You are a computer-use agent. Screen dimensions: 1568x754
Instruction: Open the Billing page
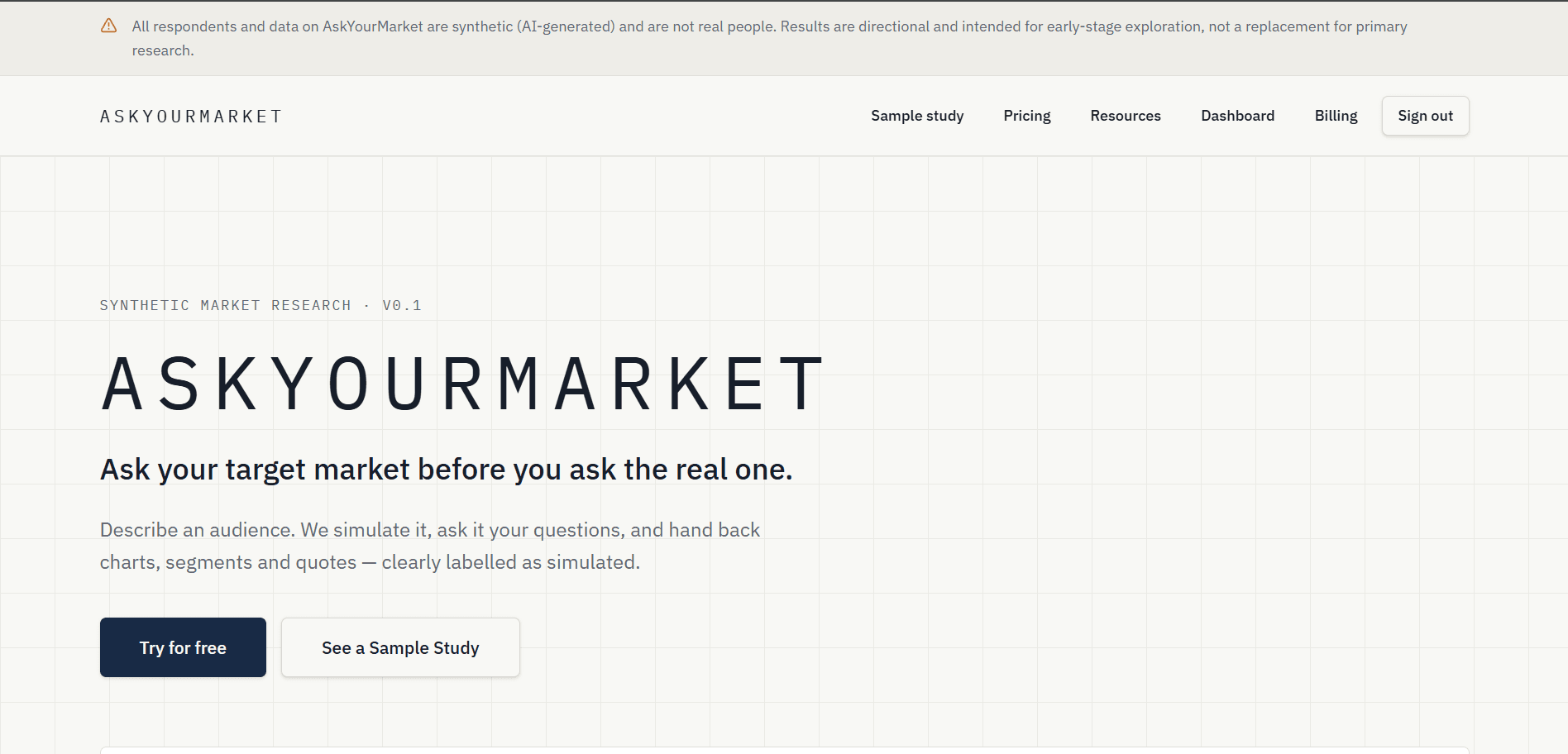[1336, 116]
